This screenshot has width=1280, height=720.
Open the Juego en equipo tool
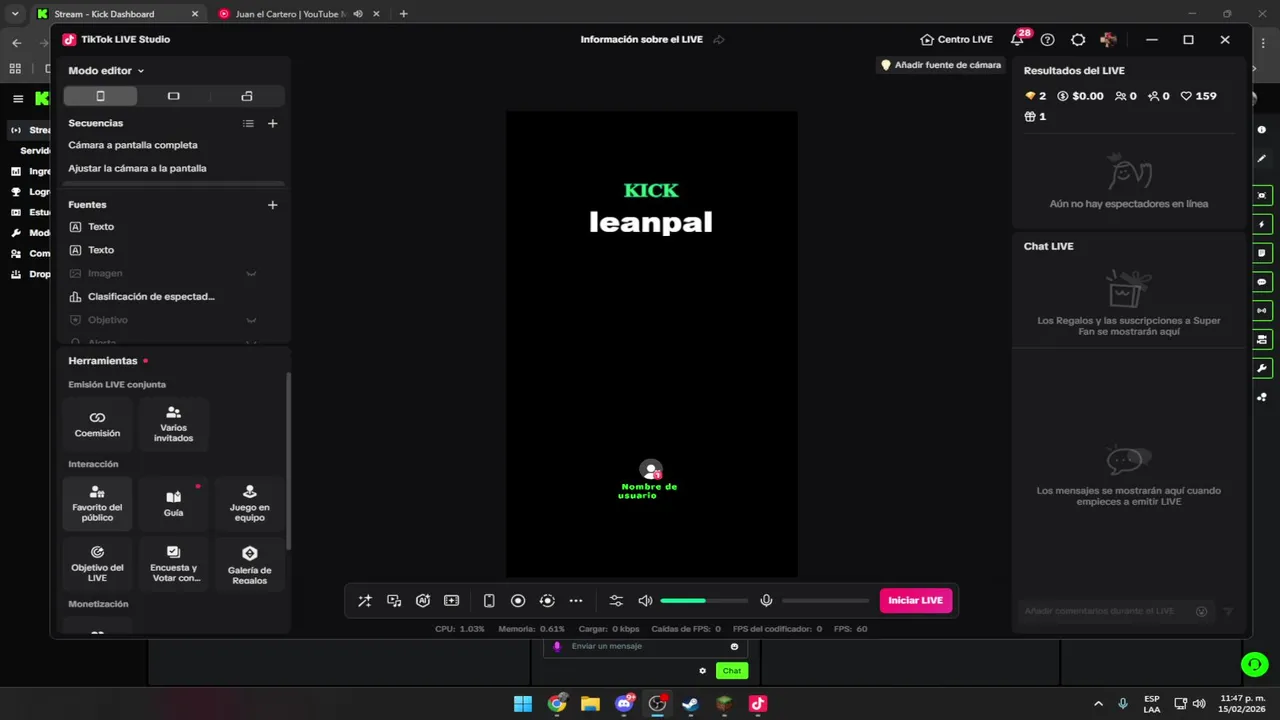pos(249,504)
